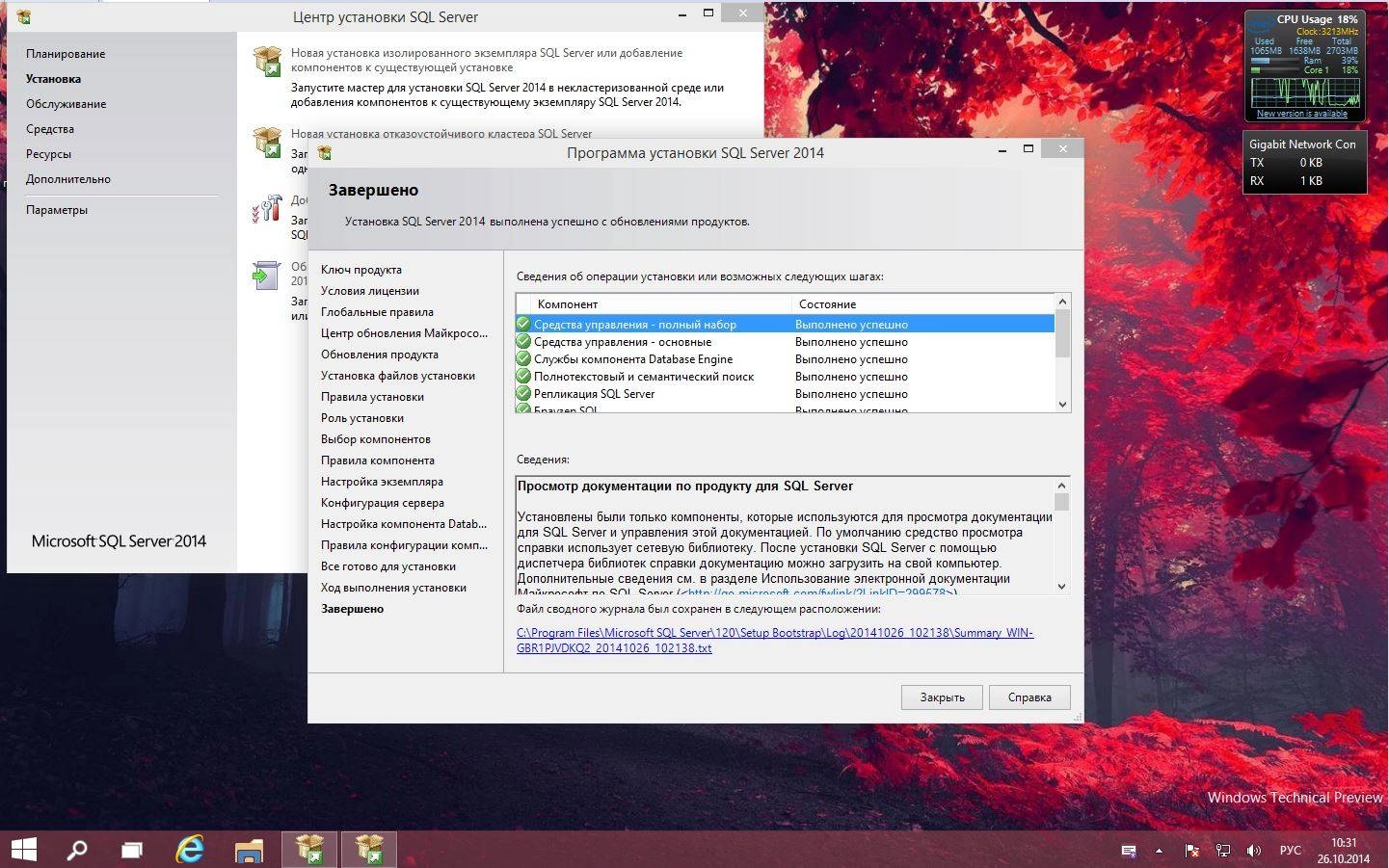Click New version is available in CPU gadget
The width and height of the screenshot is (1389, 868).
pos(1301,114)
